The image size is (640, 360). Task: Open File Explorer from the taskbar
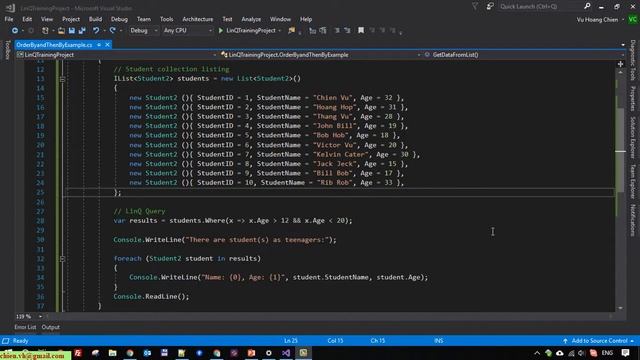pos(112,353)
